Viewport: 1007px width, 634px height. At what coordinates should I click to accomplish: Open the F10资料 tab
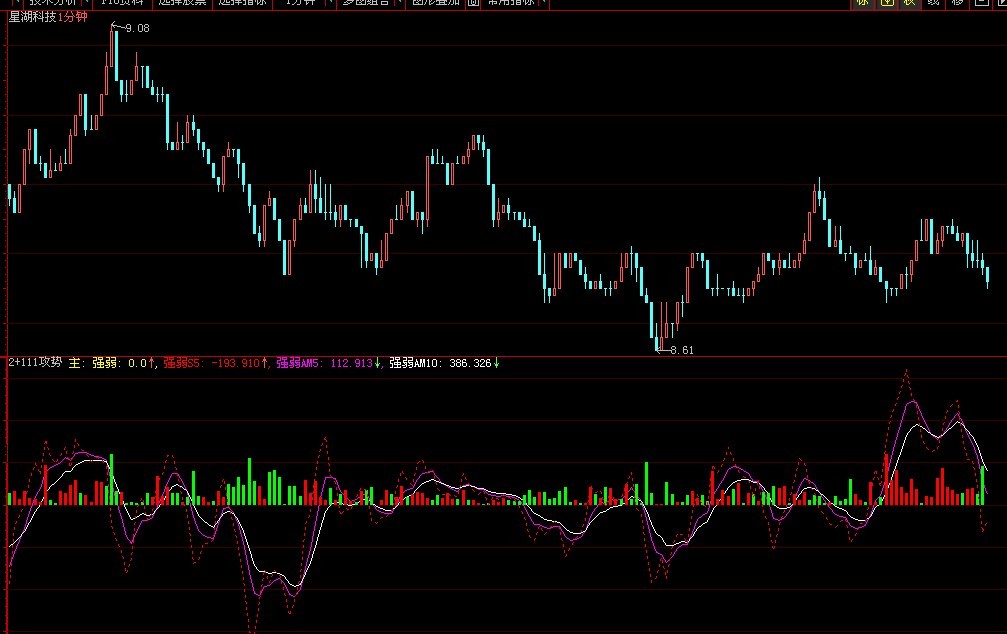point(116,3)
